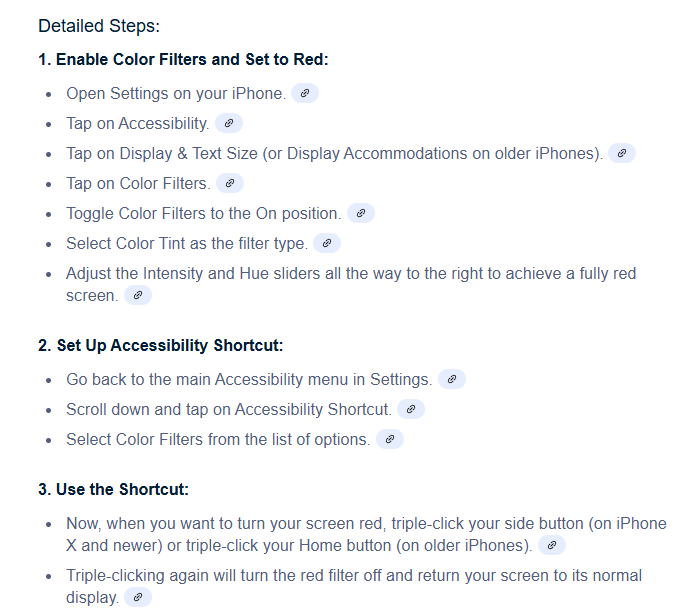Open citation for 'Toggle Color Filters to On'

tap(361, 213)
